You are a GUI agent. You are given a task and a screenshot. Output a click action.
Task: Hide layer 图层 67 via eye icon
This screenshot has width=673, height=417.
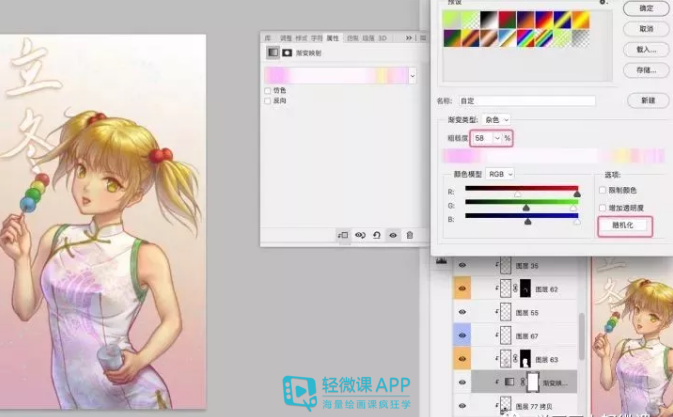462,335
